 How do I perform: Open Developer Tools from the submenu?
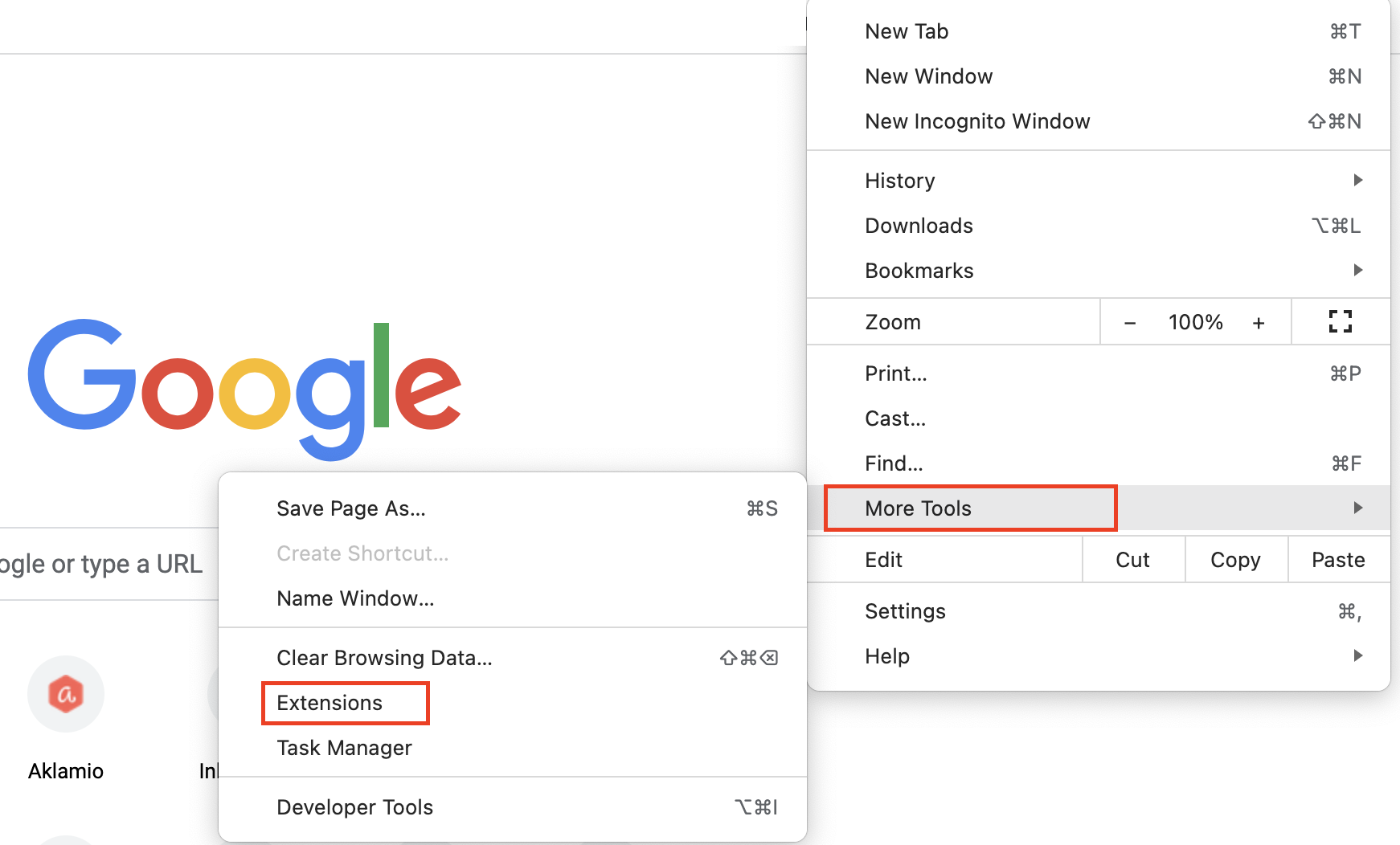click(x=513, y=807)
